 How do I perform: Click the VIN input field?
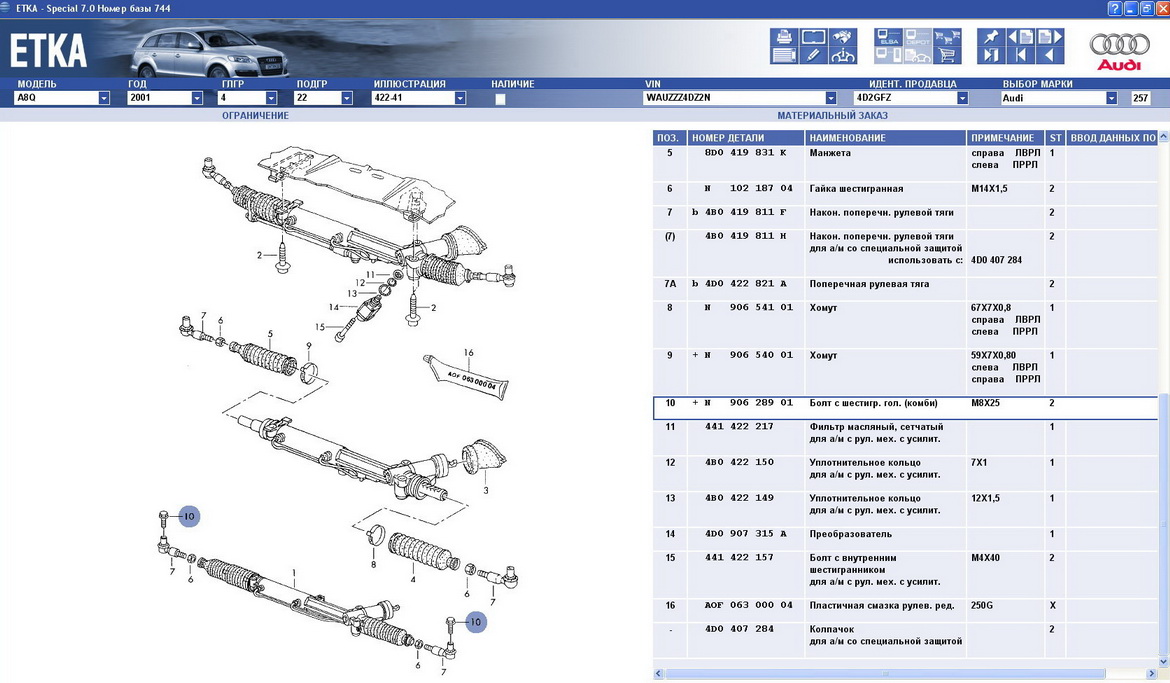(x=733, y=98)
